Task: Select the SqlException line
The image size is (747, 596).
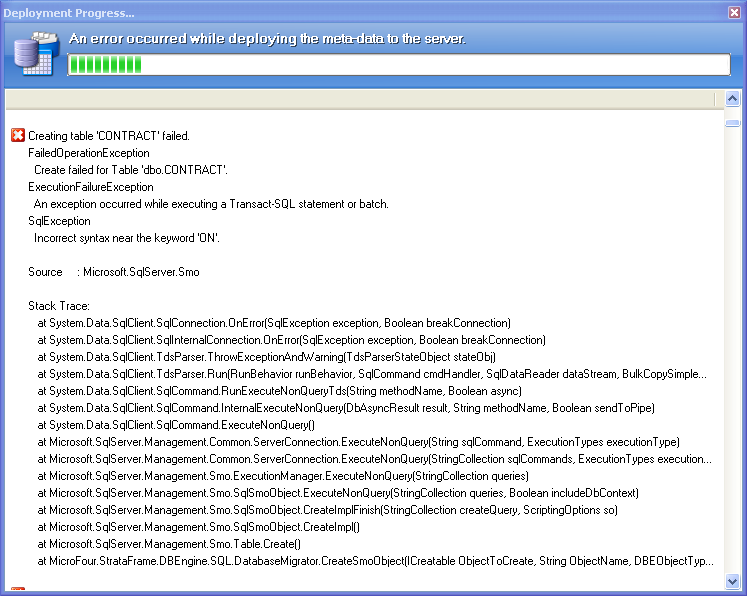Action: 59,221
